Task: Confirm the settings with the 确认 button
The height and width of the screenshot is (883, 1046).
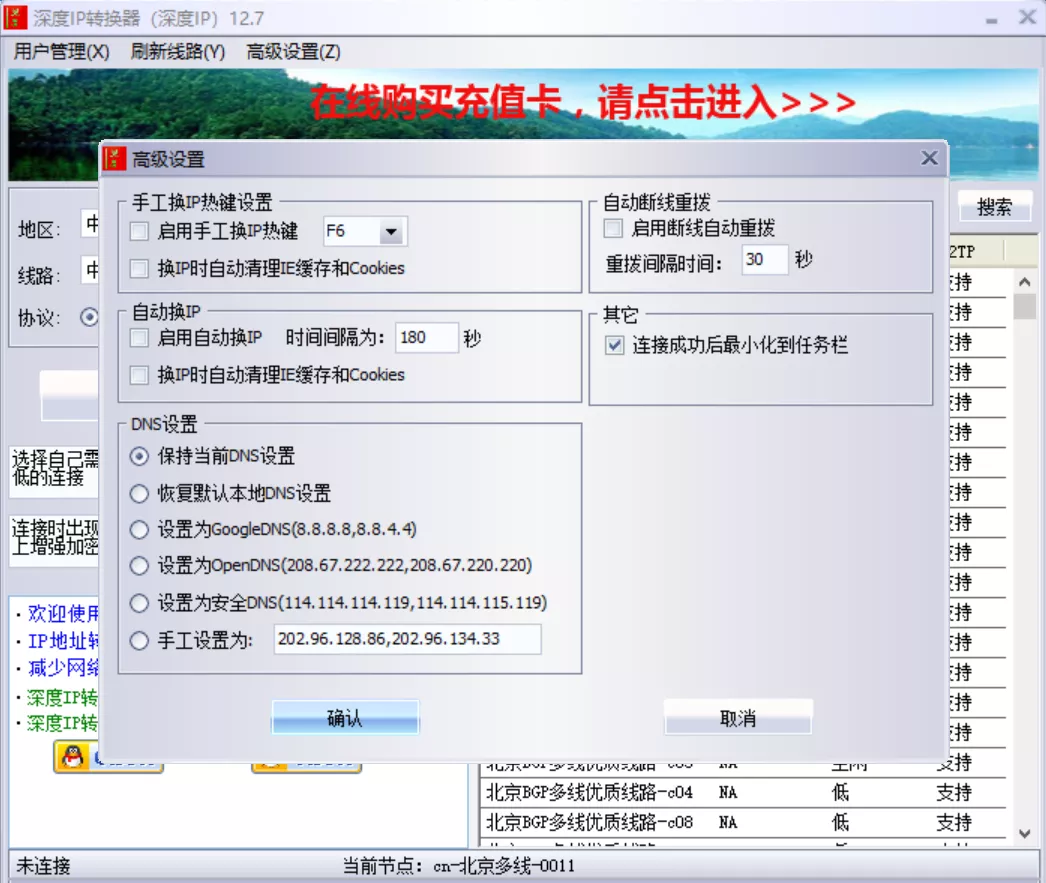Action: click(x=345, y=718)
